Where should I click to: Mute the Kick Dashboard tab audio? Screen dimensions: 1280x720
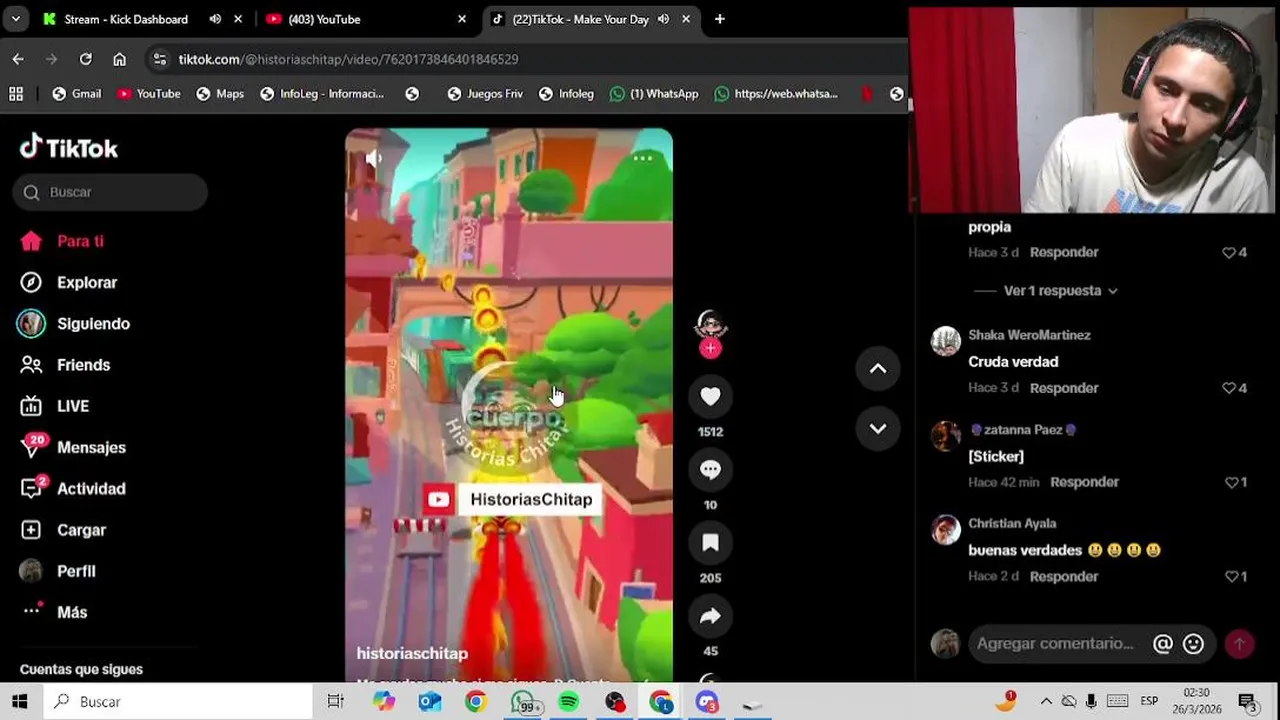[x=215, y=19]
